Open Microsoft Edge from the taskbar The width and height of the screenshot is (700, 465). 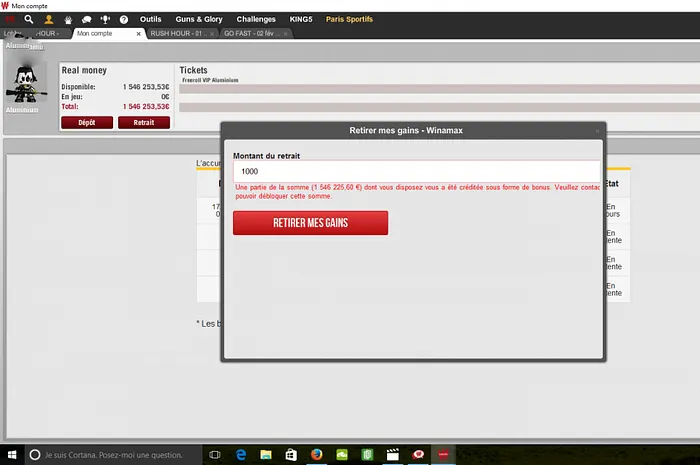click(241, 455)
